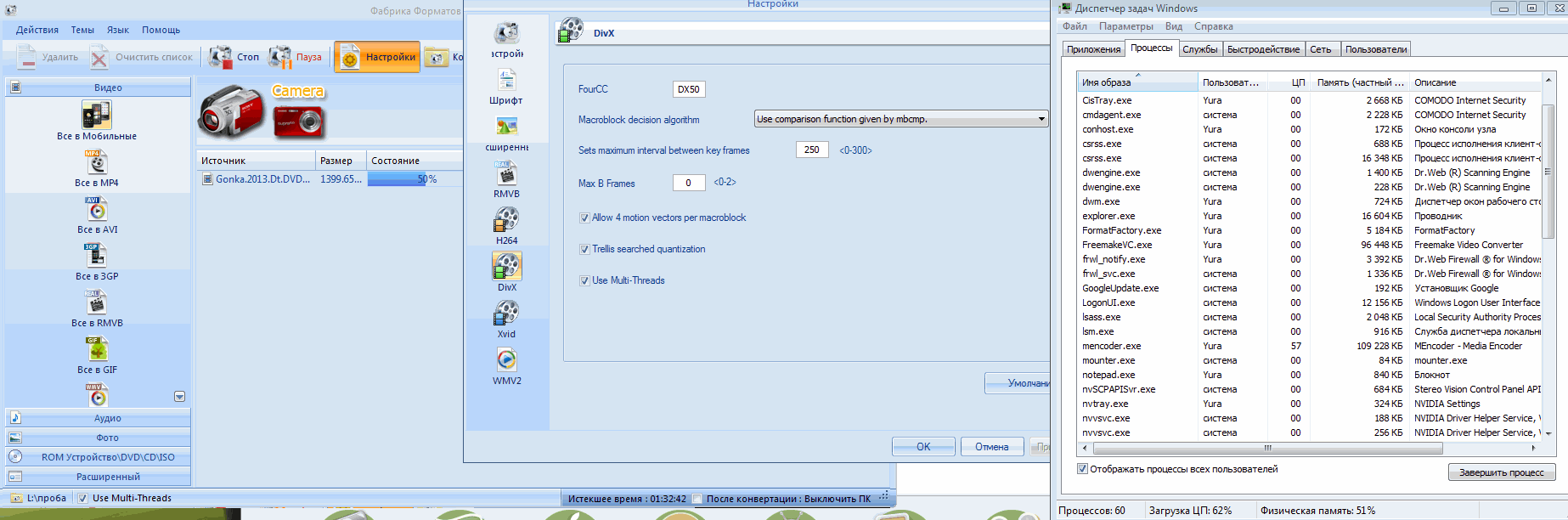The image size is (1568, 520).
Task: Click 'Завершить процесс' button
Action: click(x=1502, y=472)
